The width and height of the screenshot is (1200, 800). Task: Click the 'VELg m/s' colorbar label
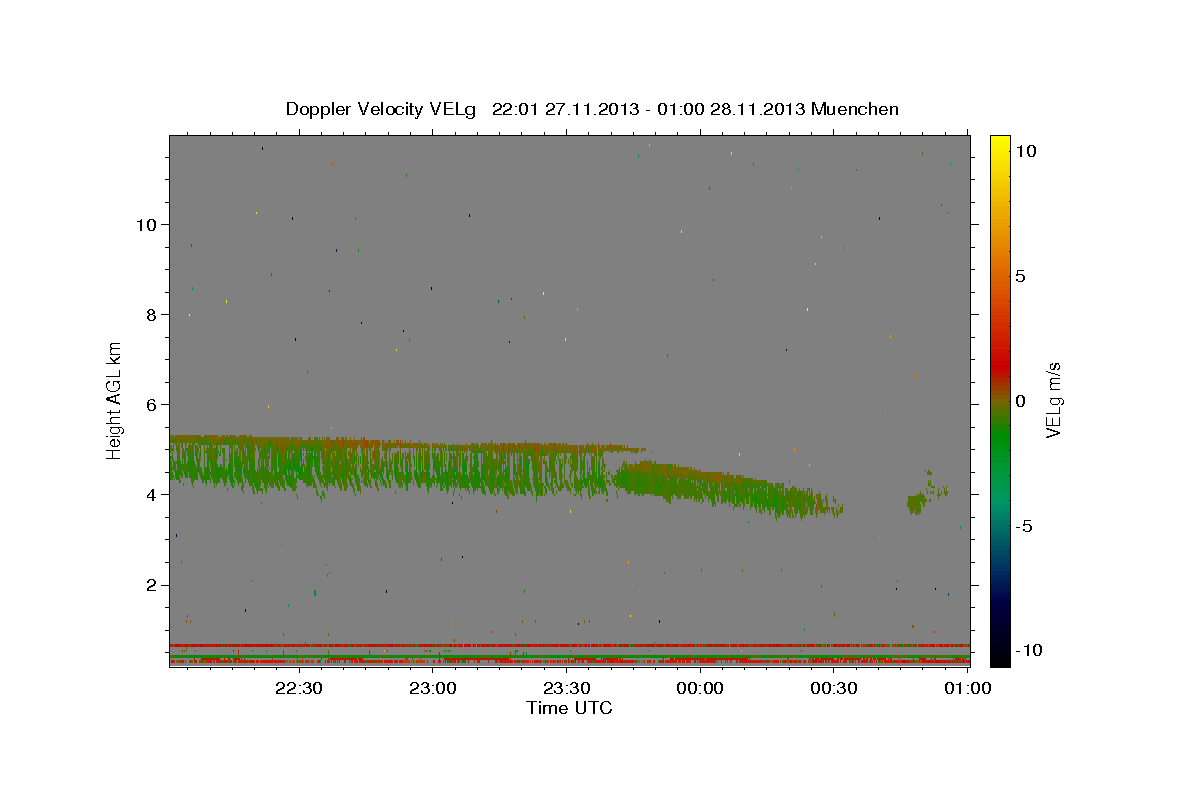tap(1053, 400)
